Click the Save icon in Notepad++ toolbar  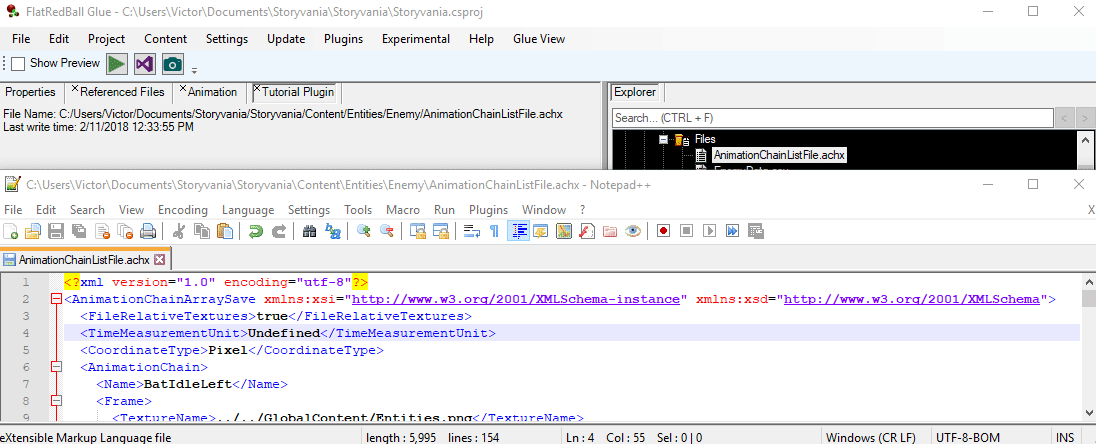click(x=56, y=231)
